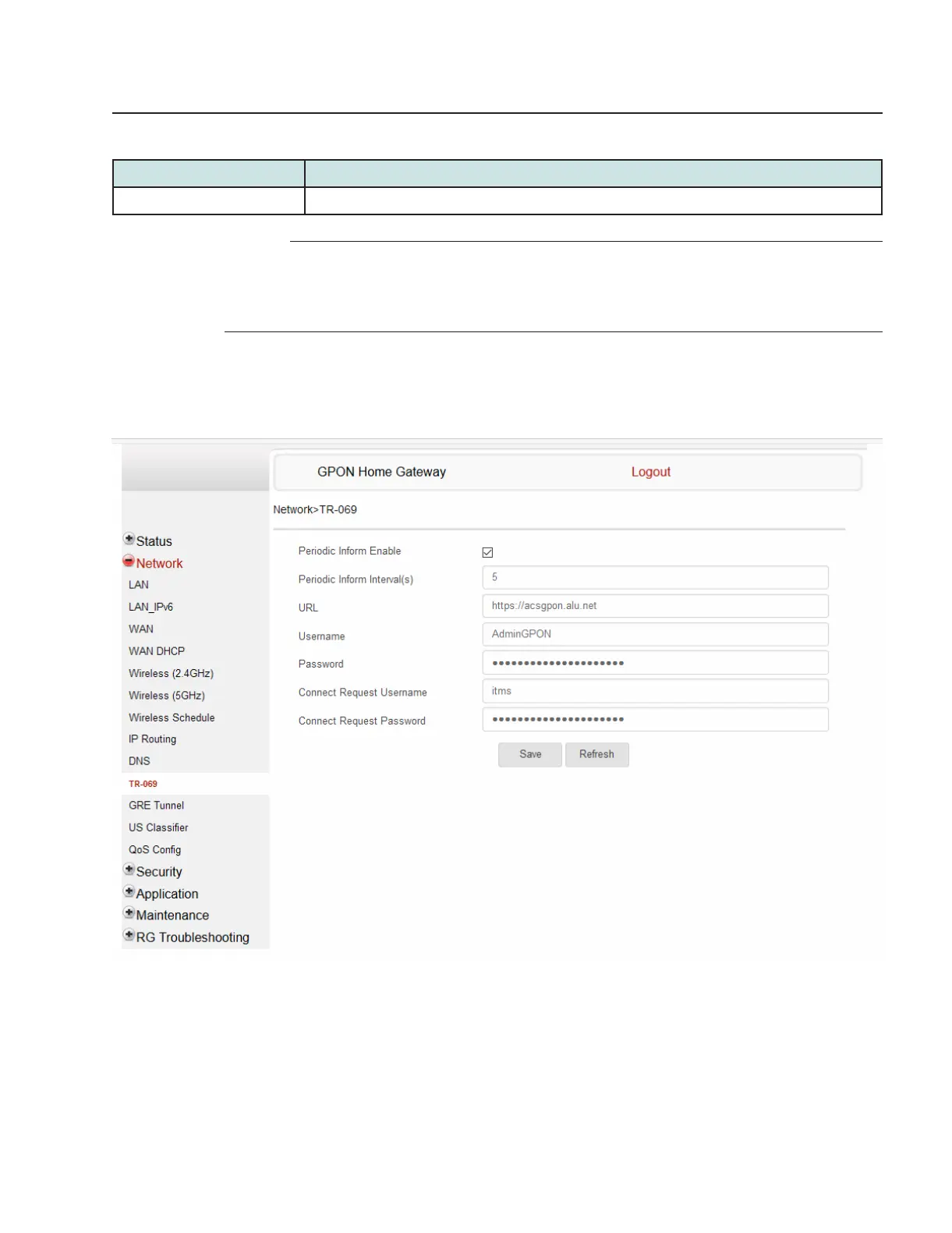
Task: Open the LAN_IPv6 page
Action: pyautogui.click(x=151, y=607)
